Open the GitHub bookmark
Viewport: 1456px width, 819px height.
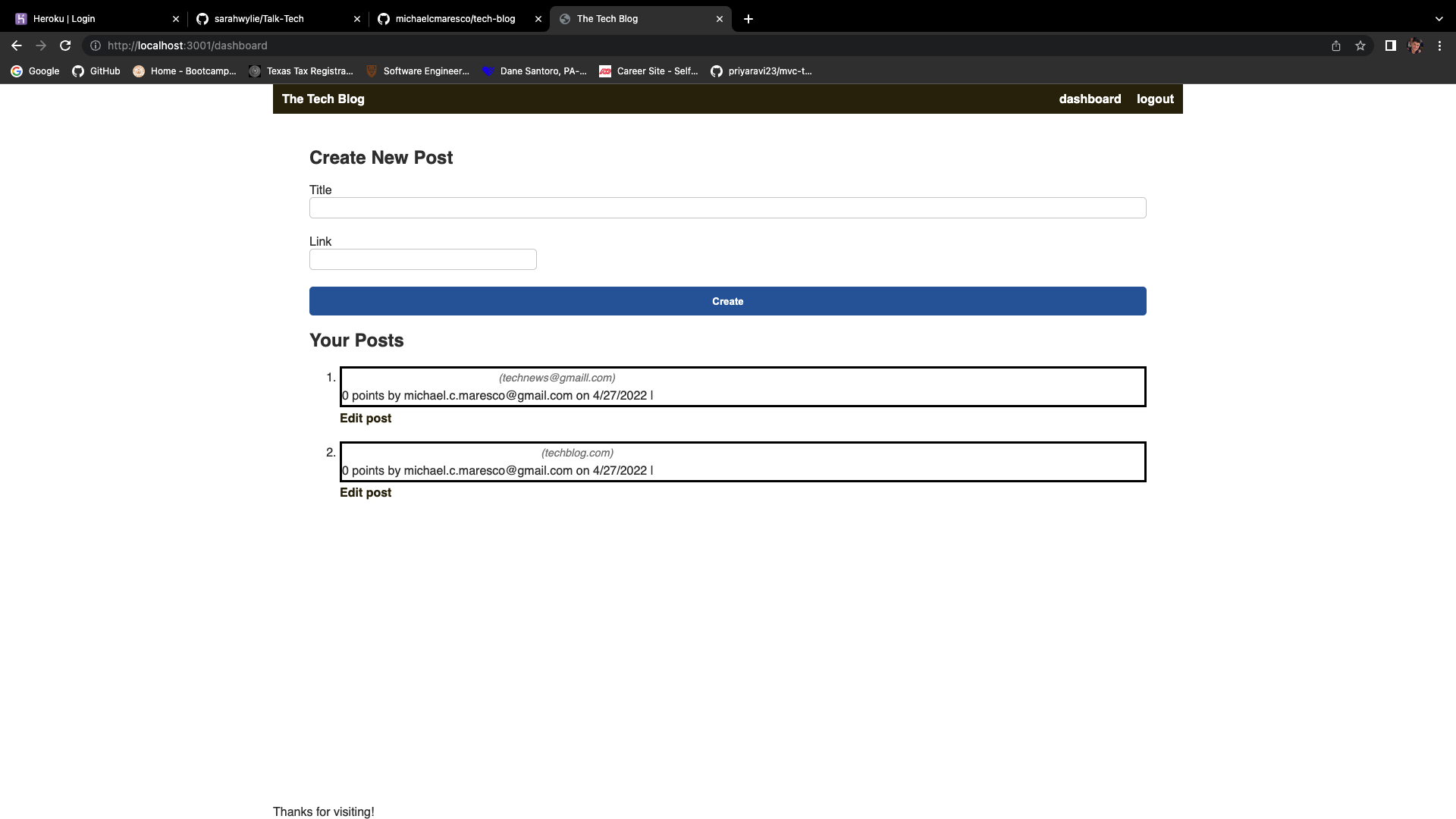click(96, 71)
